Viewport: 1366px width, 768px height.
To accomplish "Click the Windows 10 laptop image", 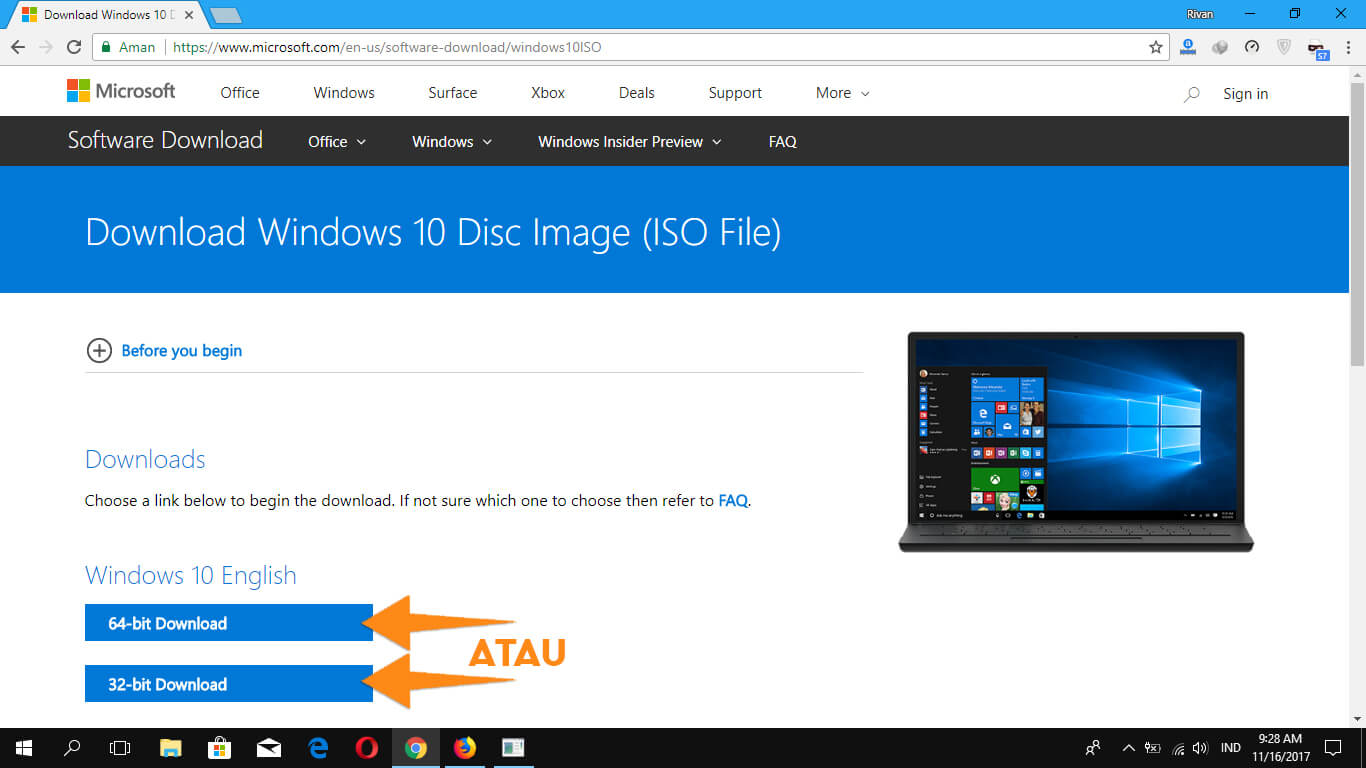I will 1075,441.
